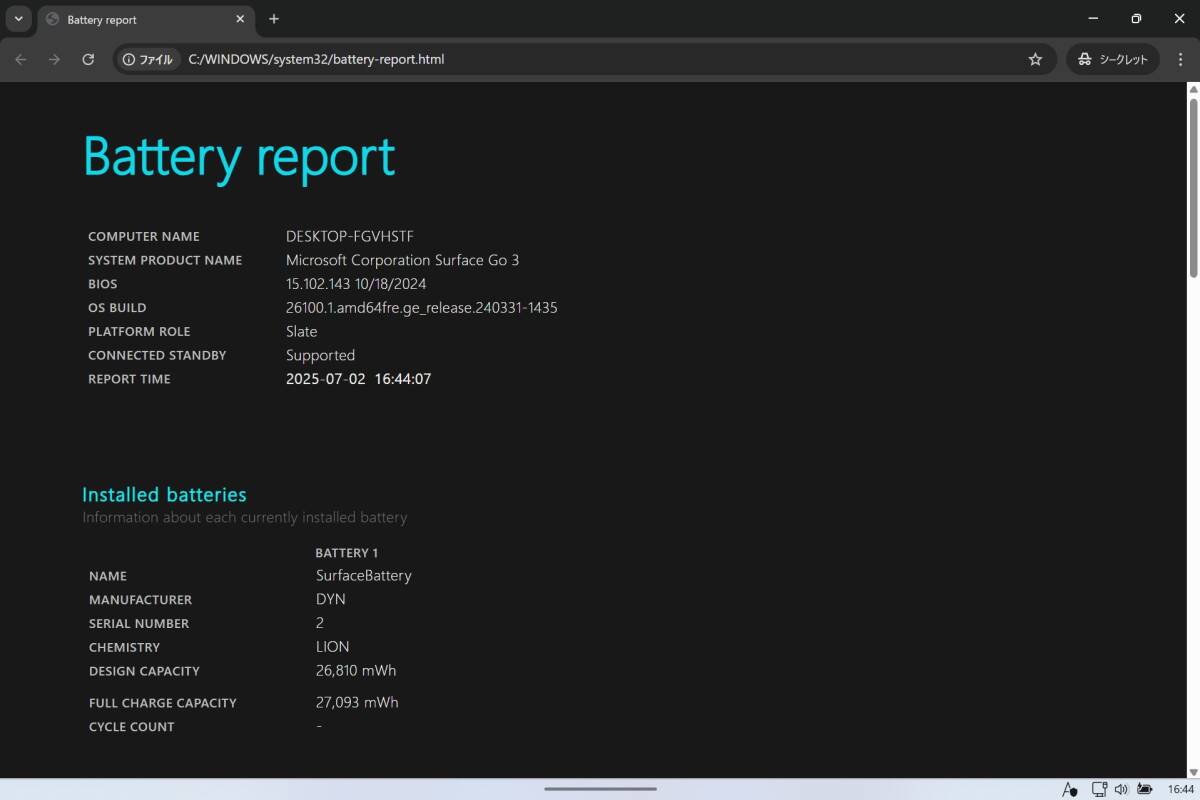1200x800 pixels.
Task: Focus the address bar URL field
Action: [x=600, y=59]
